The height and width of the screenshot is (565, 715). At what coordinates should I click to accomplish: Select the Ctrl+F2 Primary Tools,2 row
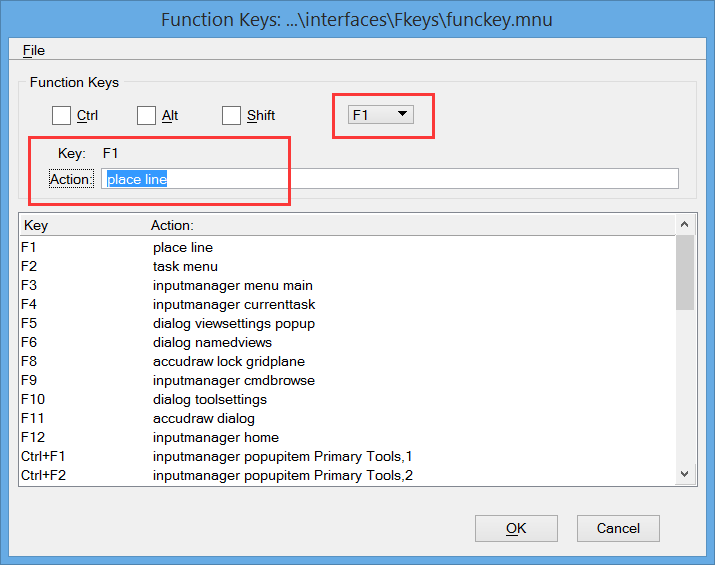(347, 475)
